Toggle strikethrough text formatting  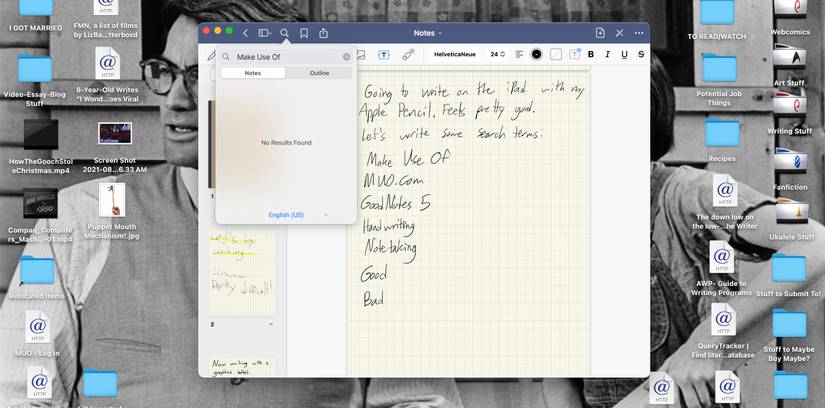tap(641, 54)
